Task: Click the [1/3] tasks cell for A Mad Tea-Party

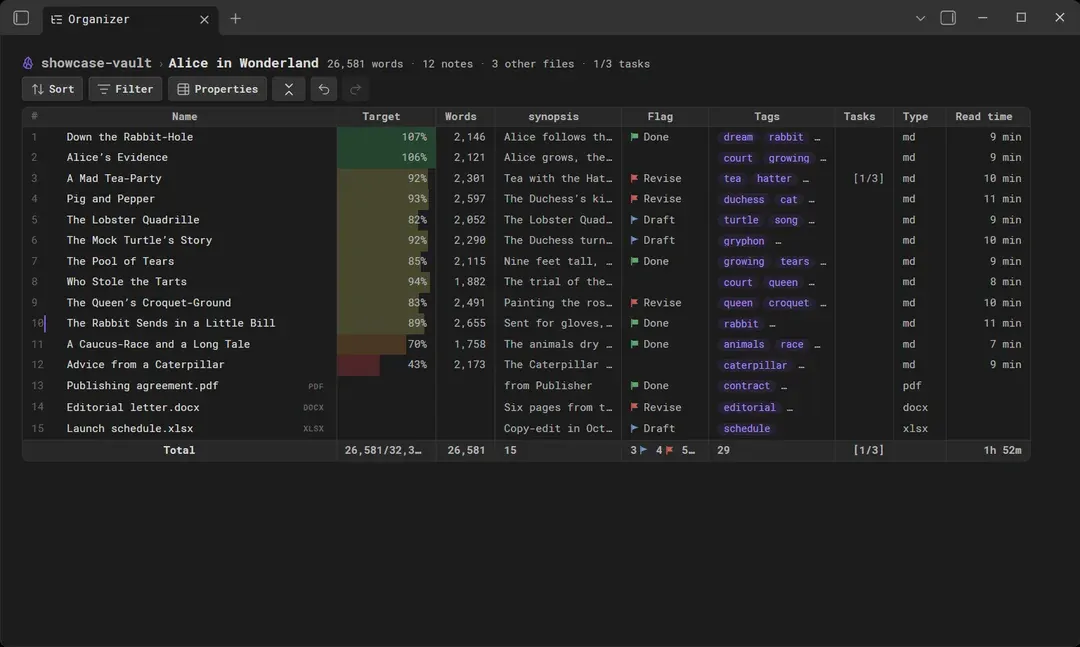Action: [x=868, y=178]
